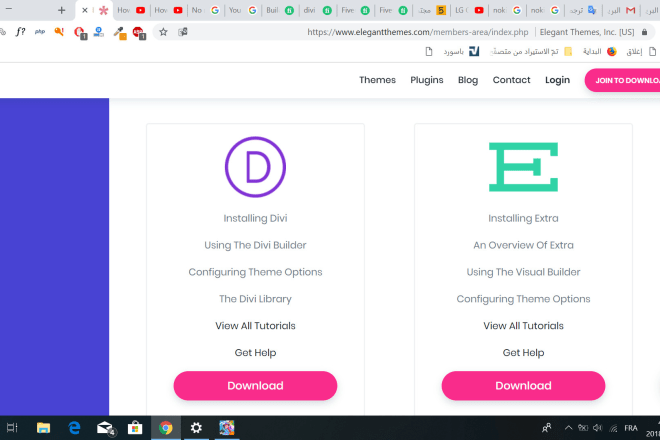Open Extra's Configuring Theme Options link
660x440 pixels.
tap(523, 299)
